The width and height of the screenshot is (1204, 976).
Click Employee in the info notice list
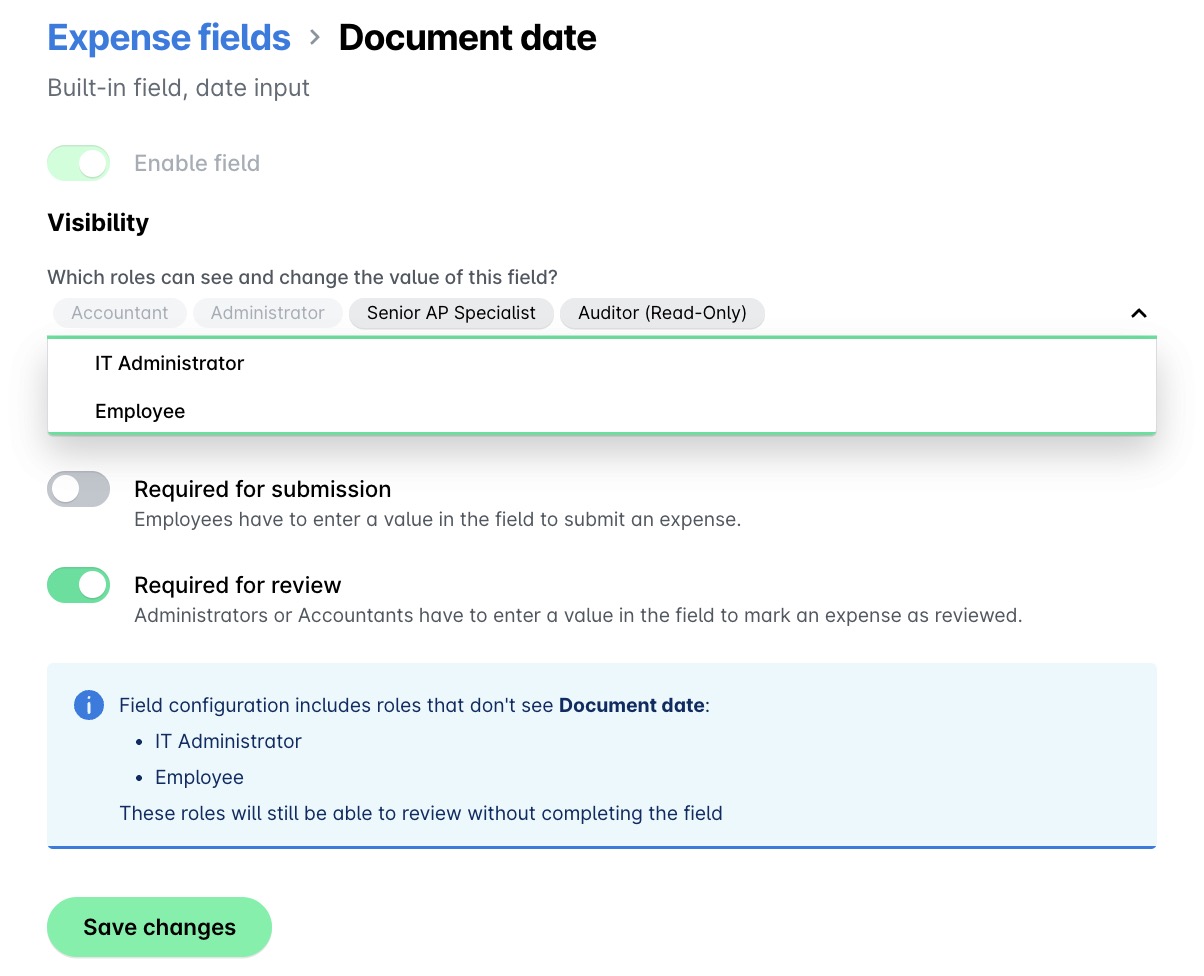click(x=199, y=777)
